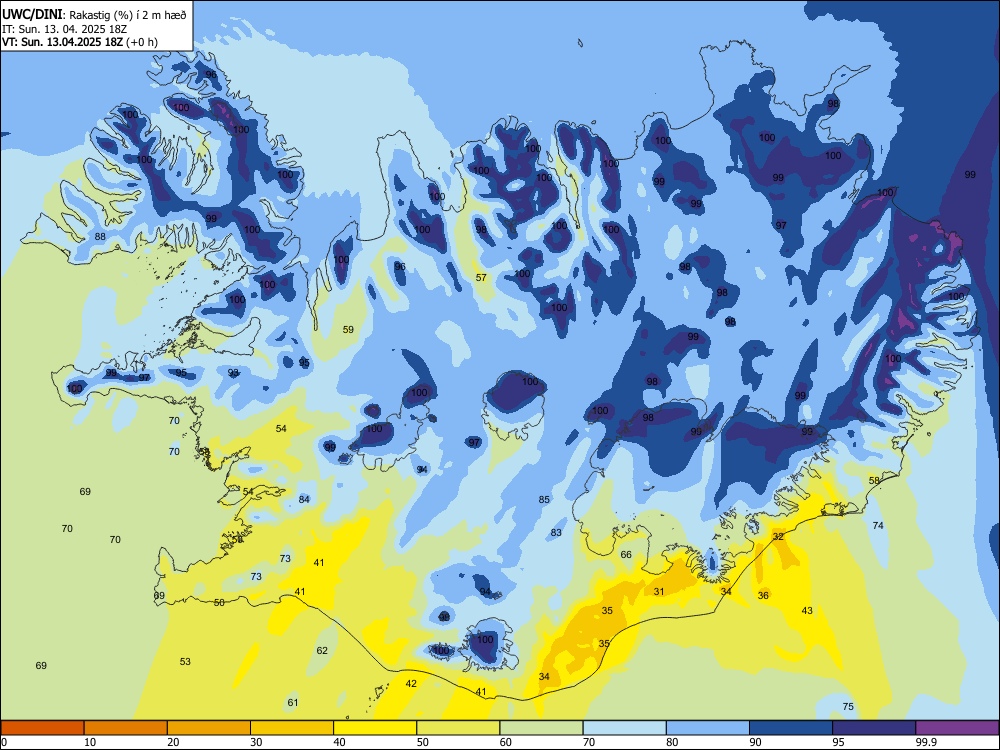Click the legend tick label '99.9'
Screen dimensions: 1000x750
point(926,742)
